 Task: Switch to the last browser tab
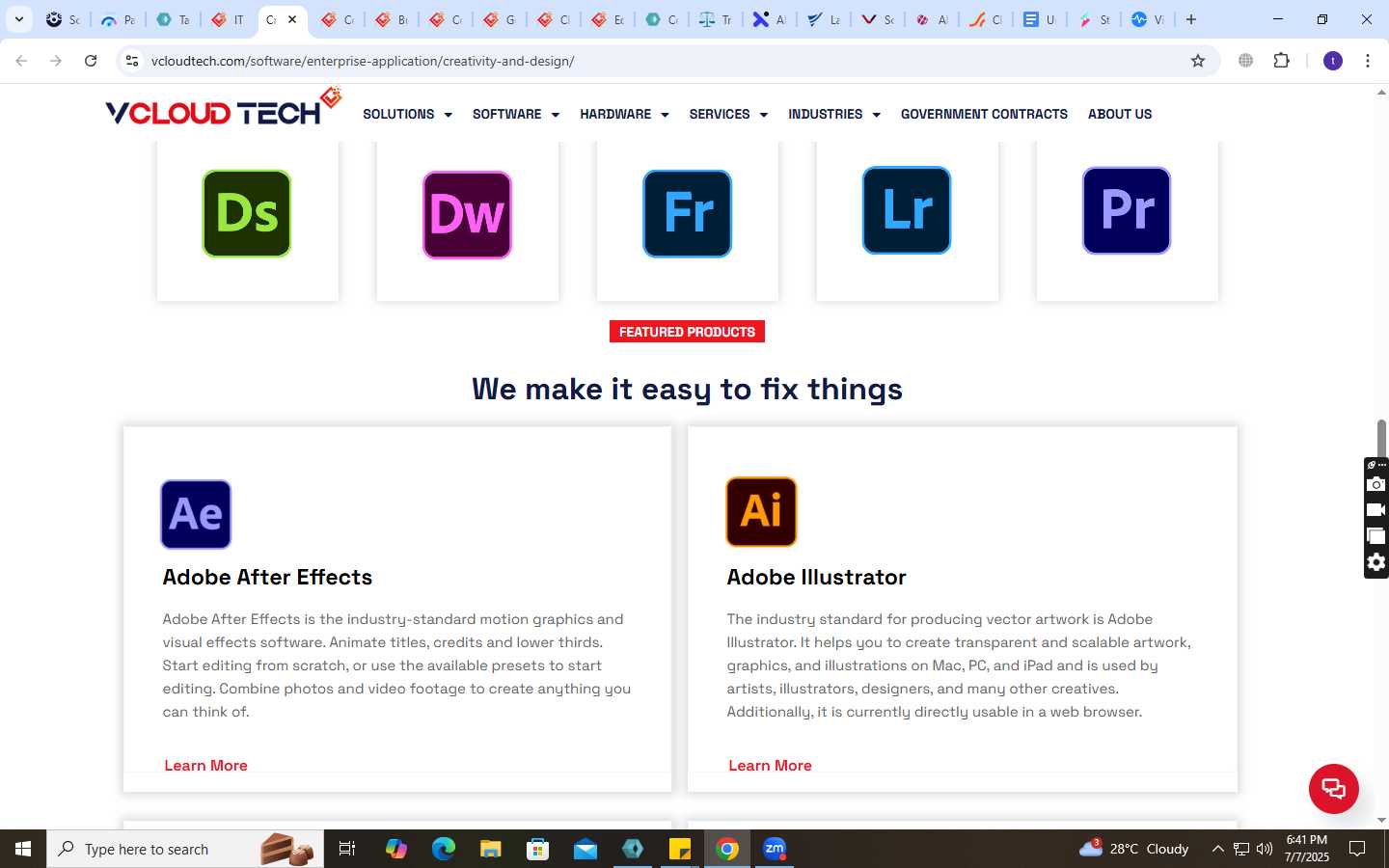click(1148, 19)
